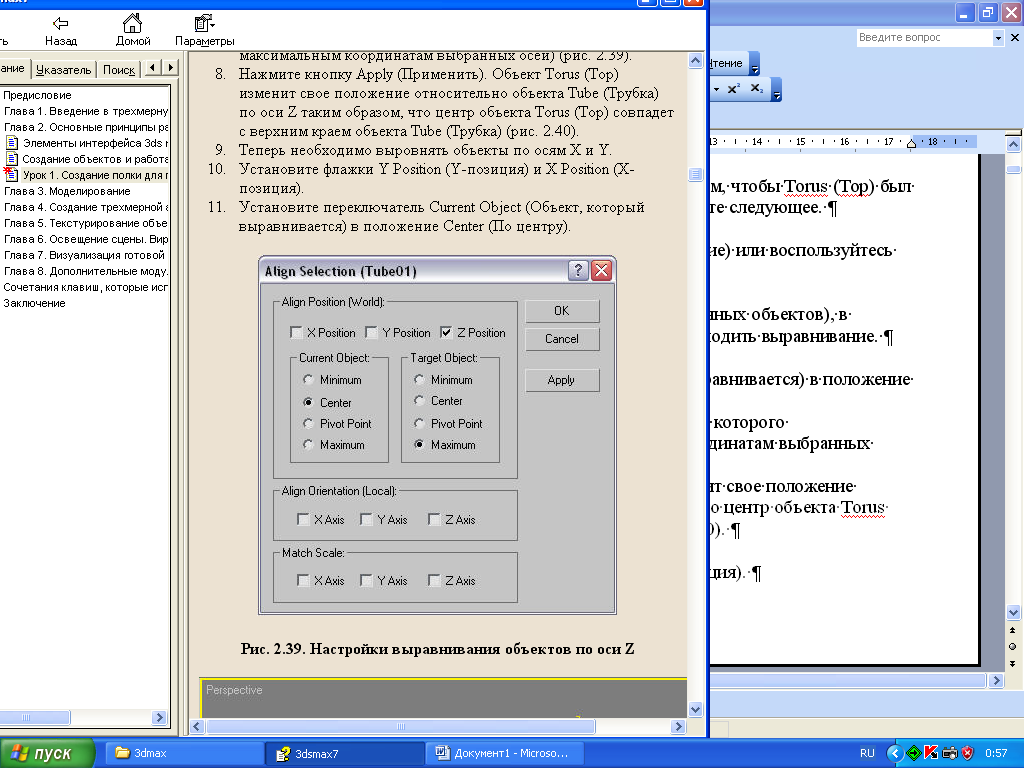Close the Word help question box
Screen dimensions: 1024x768
click(x=1015, y=38)
